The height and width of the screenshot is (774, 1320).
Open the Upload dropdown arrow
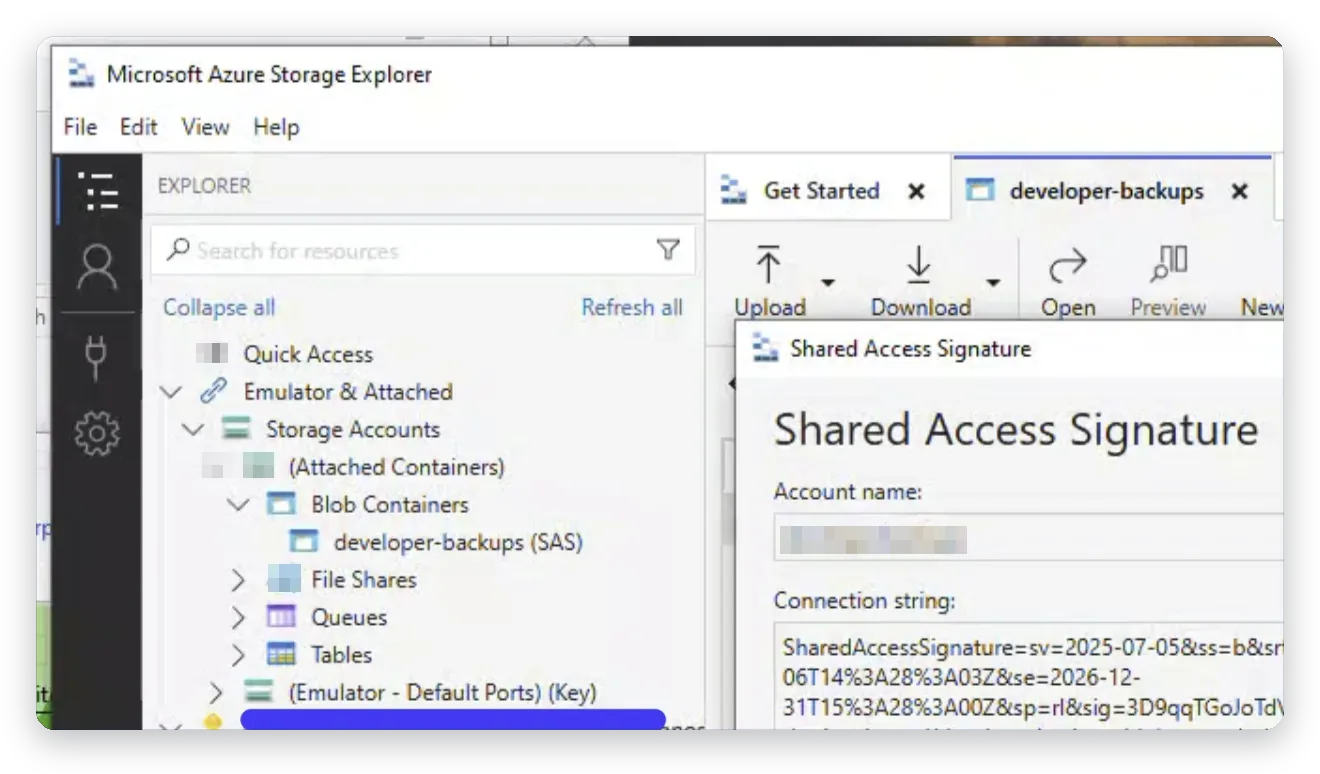click(828, 283)
